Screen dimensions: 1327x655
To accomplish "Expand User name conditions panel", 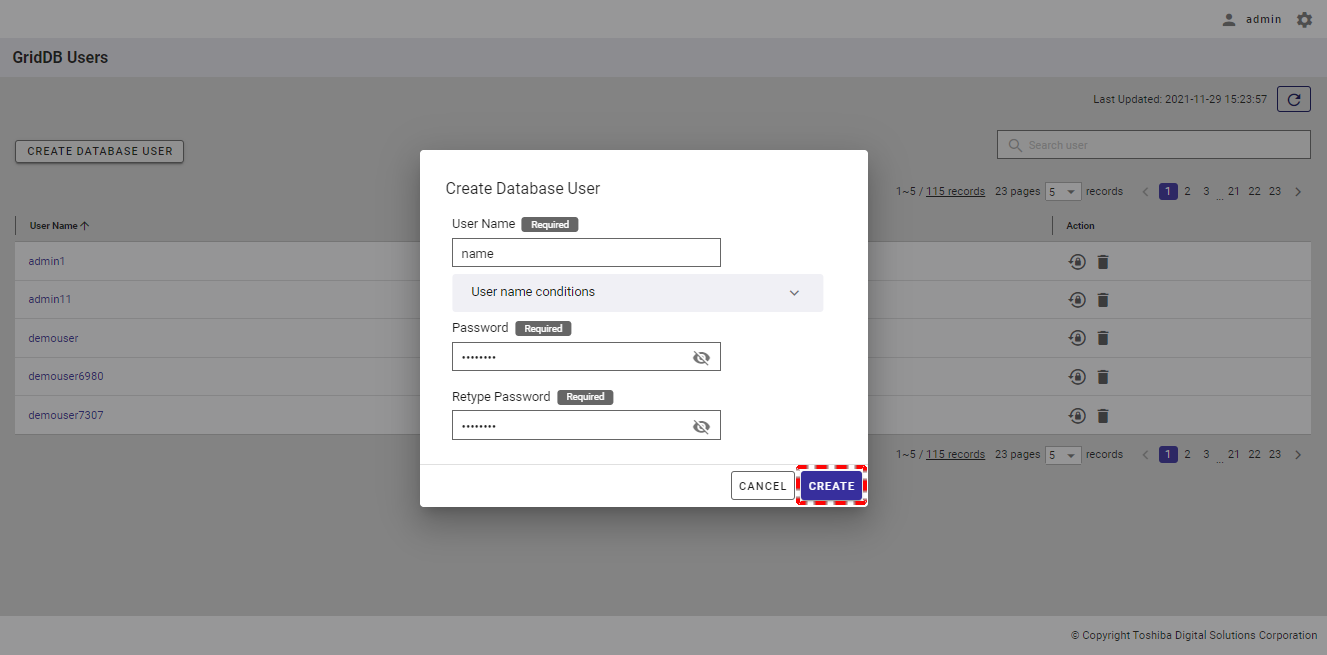I will (637, 293).
